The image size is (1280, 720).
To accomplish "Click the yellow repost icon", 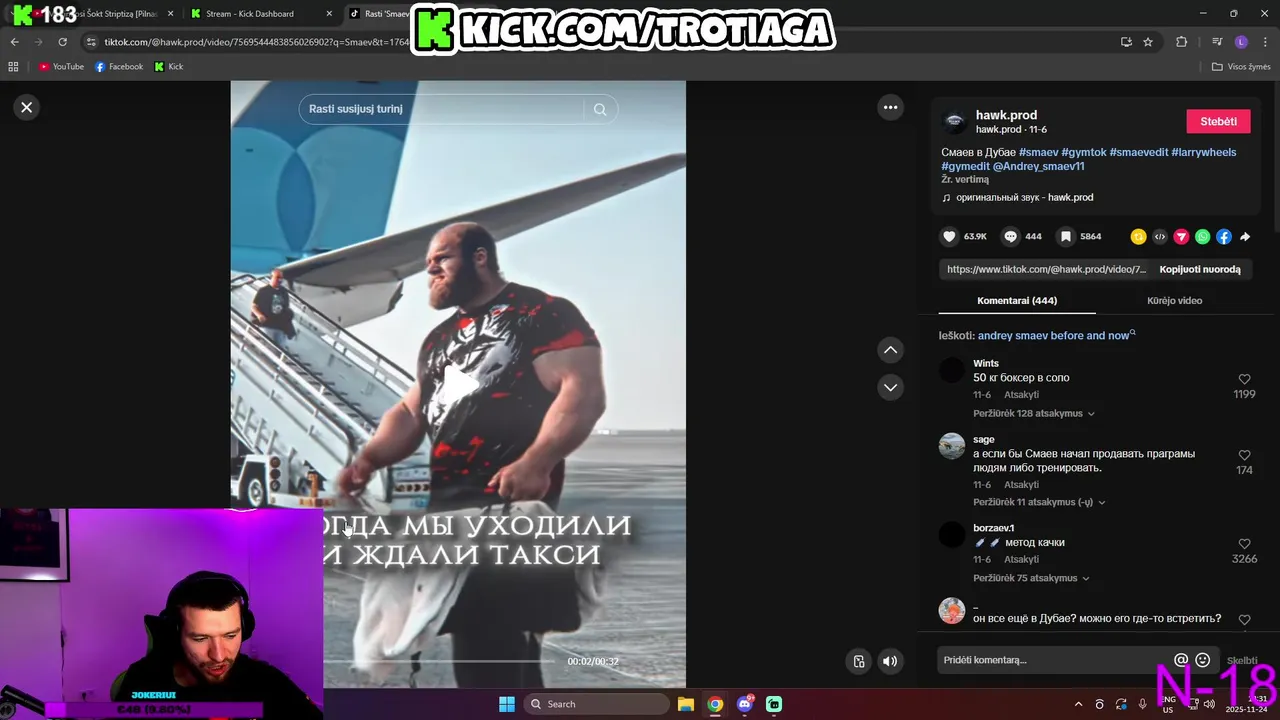I will pyautogui.click(x=1138, y=237).
